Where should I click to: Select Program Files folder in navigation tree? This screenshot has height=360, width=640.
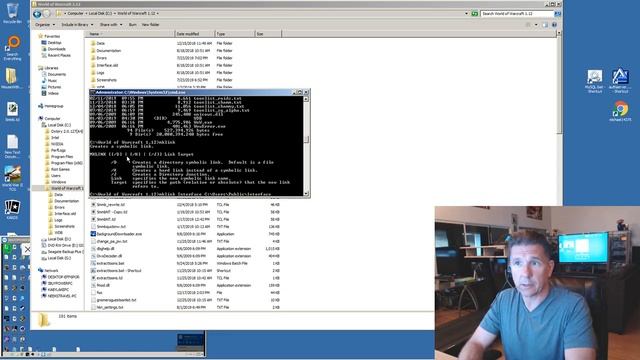[x=62, y=157]
